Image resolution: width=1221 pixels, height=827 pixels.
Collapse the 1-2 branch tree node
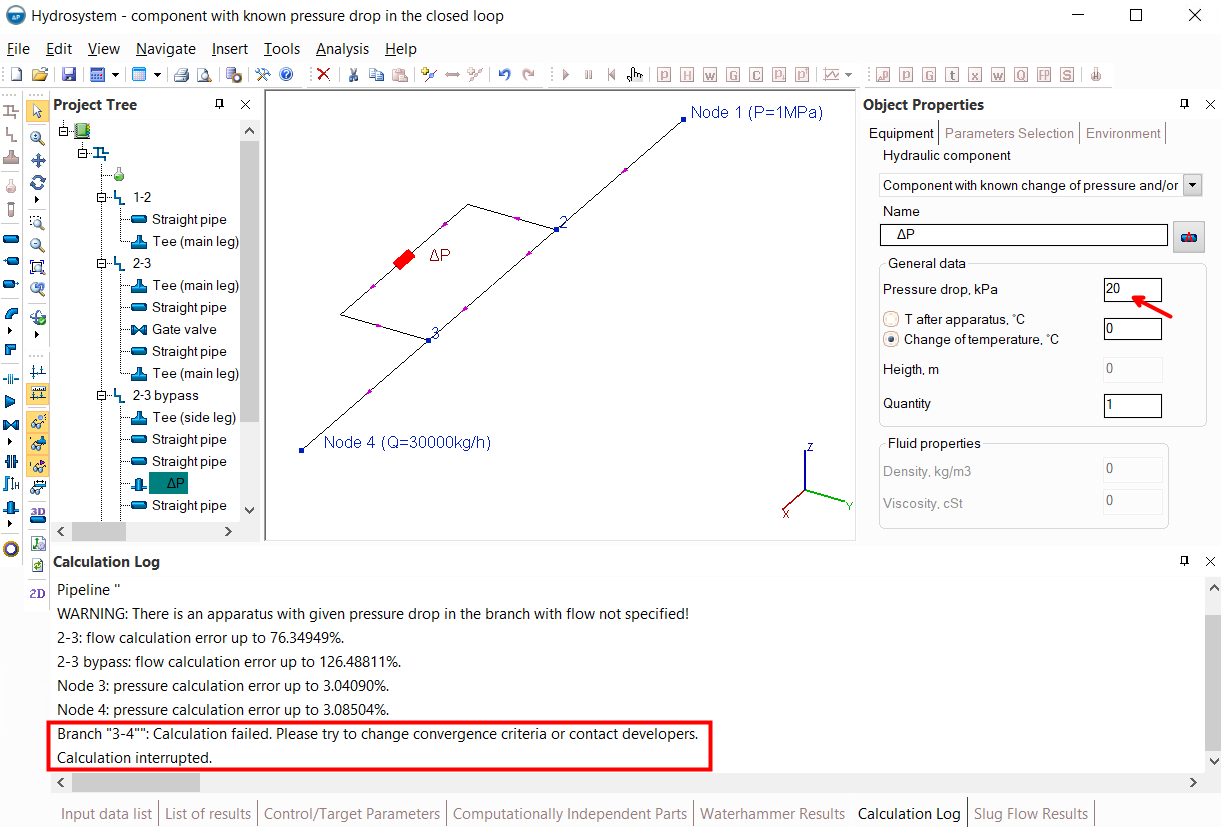click(x=102, y=198)
